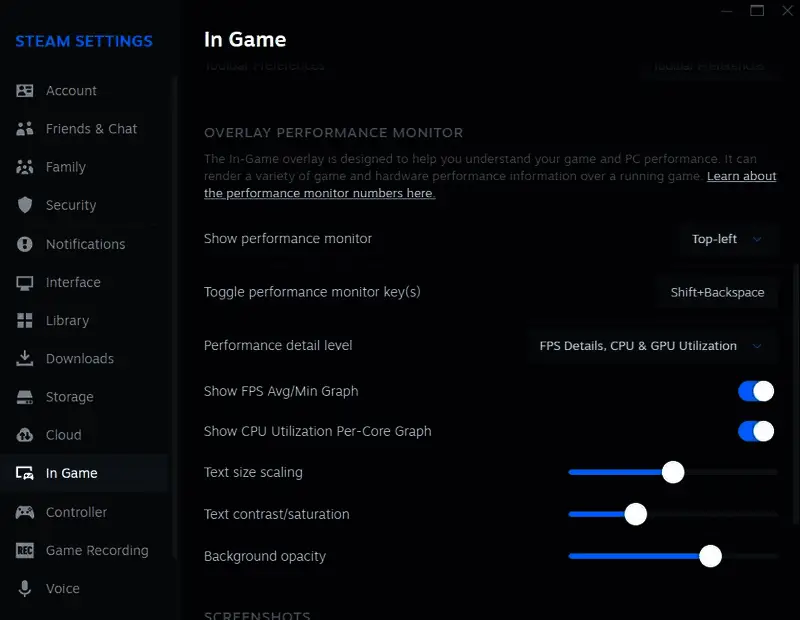Open the Family settings tab

click(66, 167)
